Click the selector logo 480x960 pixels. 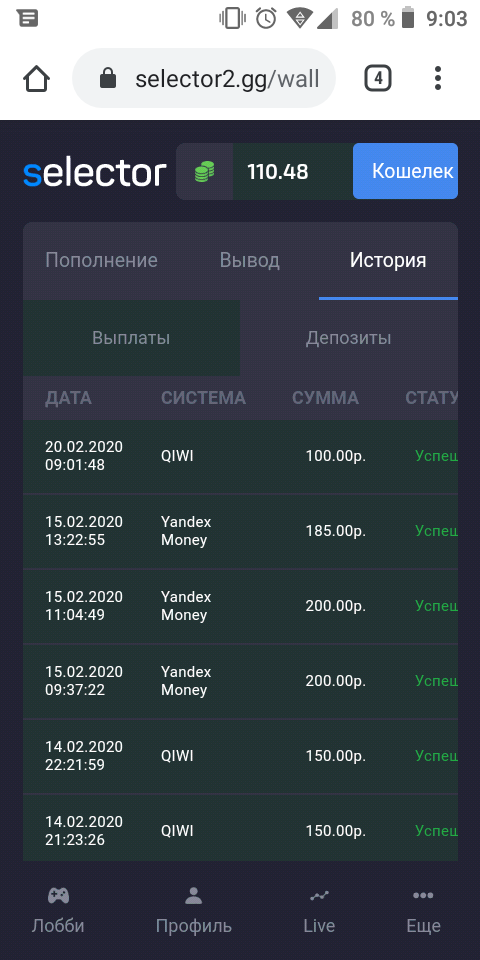(95, 173)
